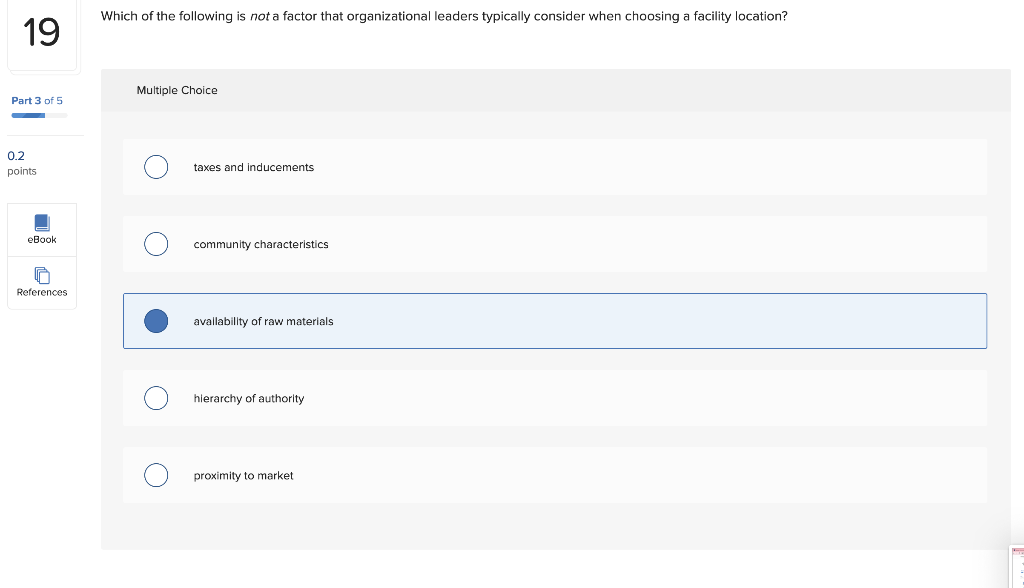Click the 'taxes and inducements' answer text

click(254, 167)
